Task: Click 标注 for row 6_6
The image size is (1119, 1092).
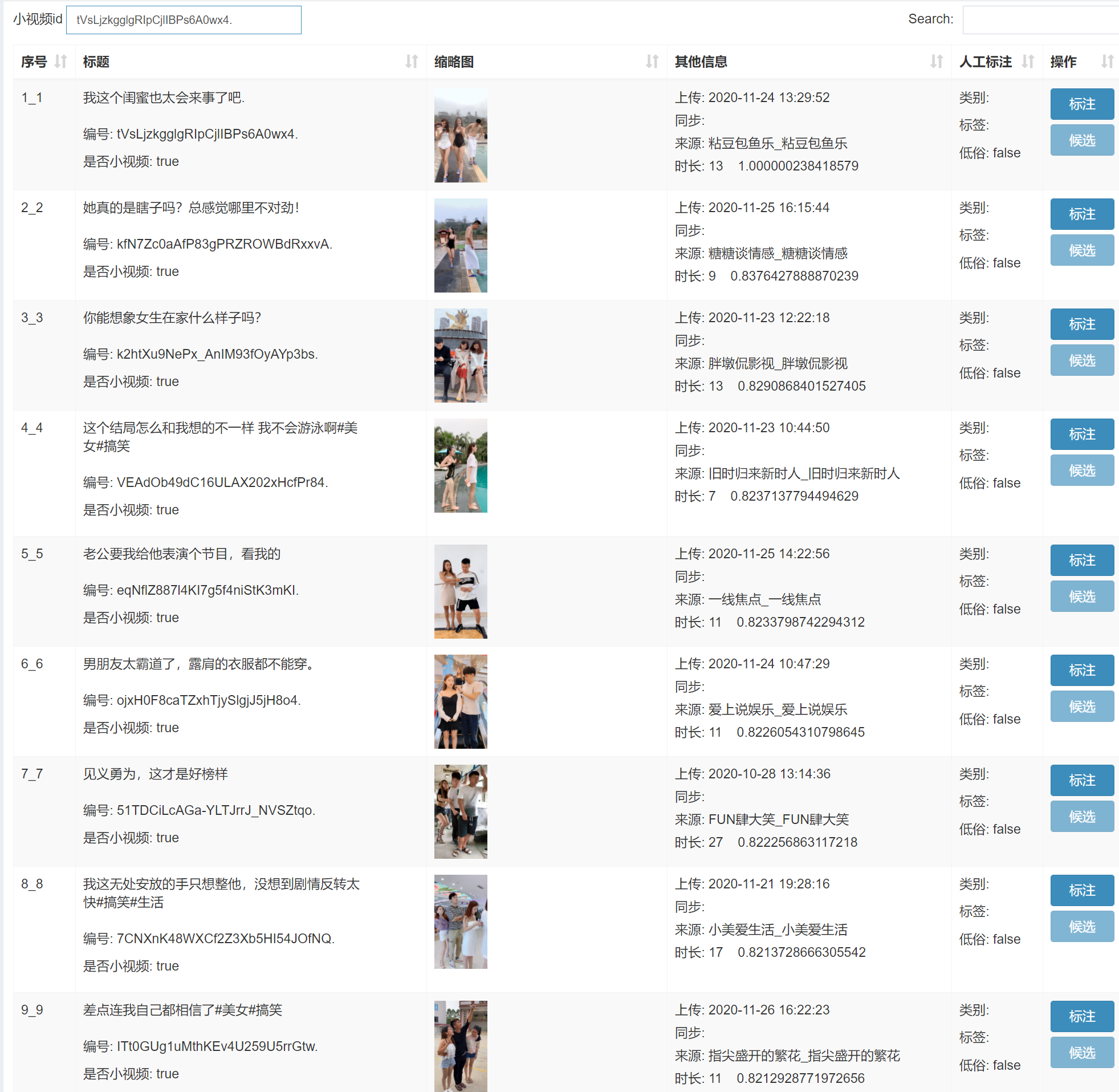Action: tap(1081, 670)
